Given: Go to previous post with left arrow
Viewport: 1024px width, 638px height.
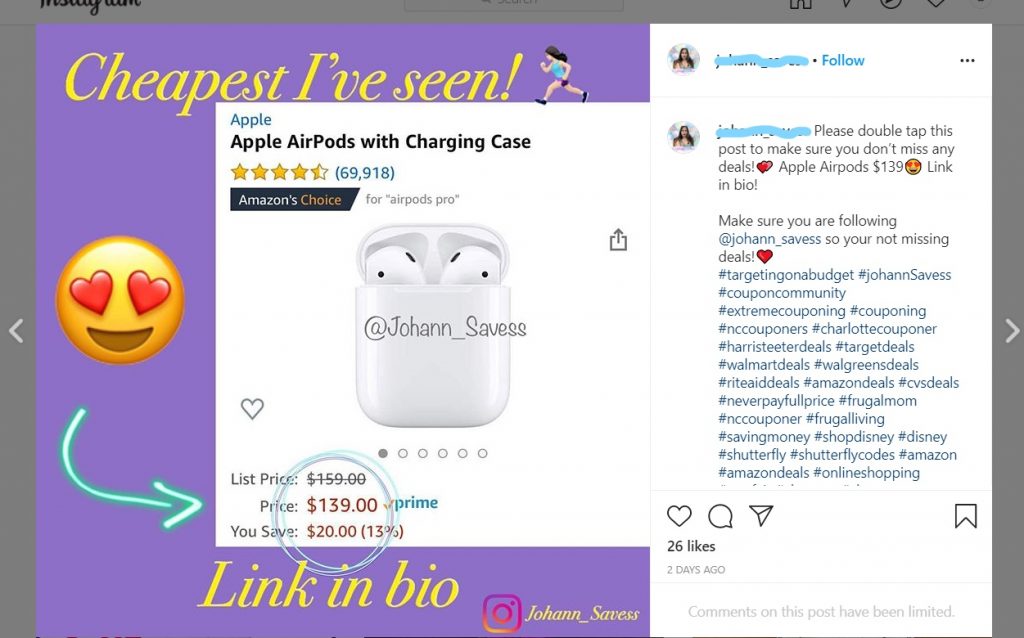Looking at the screenshot, I should click(17, 330).
